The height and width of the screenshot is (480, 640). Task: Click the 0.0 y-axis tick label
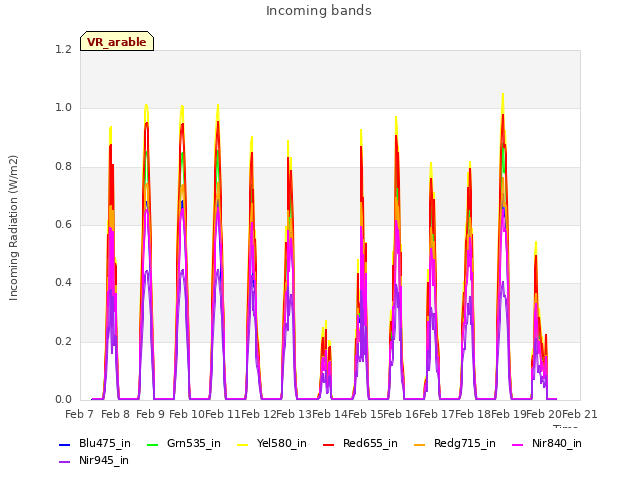coord(63,400)
